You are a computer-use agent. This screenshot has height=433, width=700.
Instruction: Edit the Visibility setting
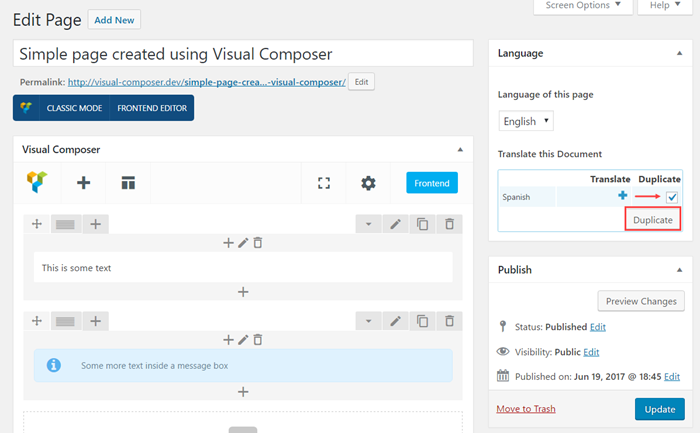(591, 352)
